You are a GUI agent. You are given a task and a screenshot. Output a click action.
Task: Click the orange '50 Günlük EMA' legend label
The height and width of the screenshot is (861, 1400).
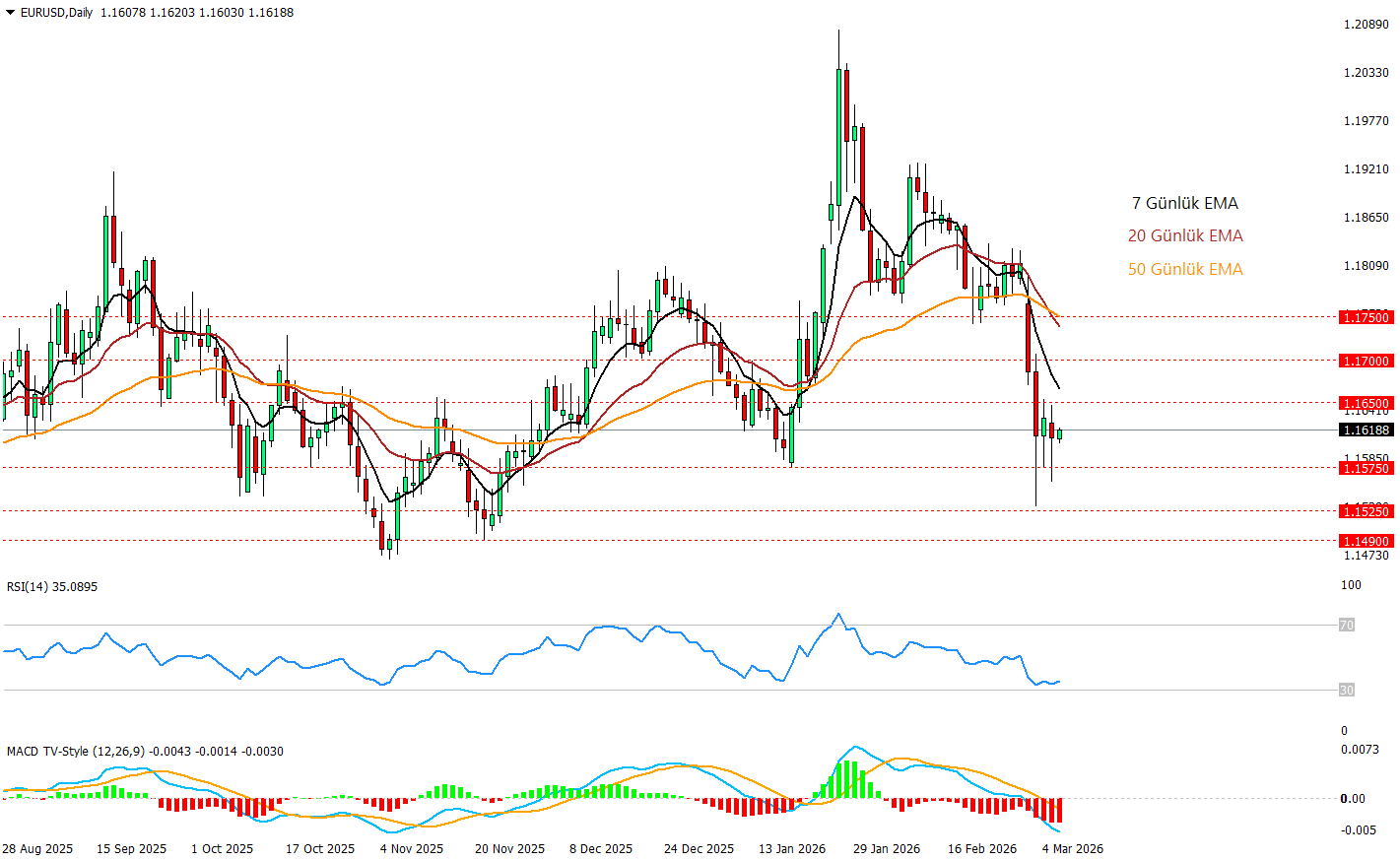click(1184, 269)
